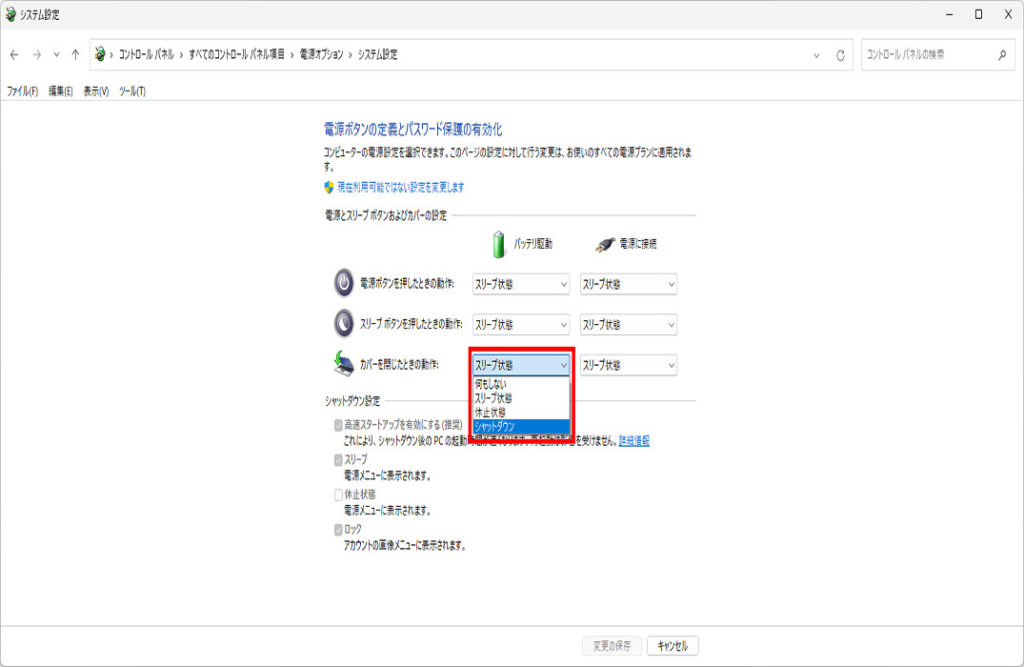Click 現在利用可能ではない設定を変更します link

(400, 187)
